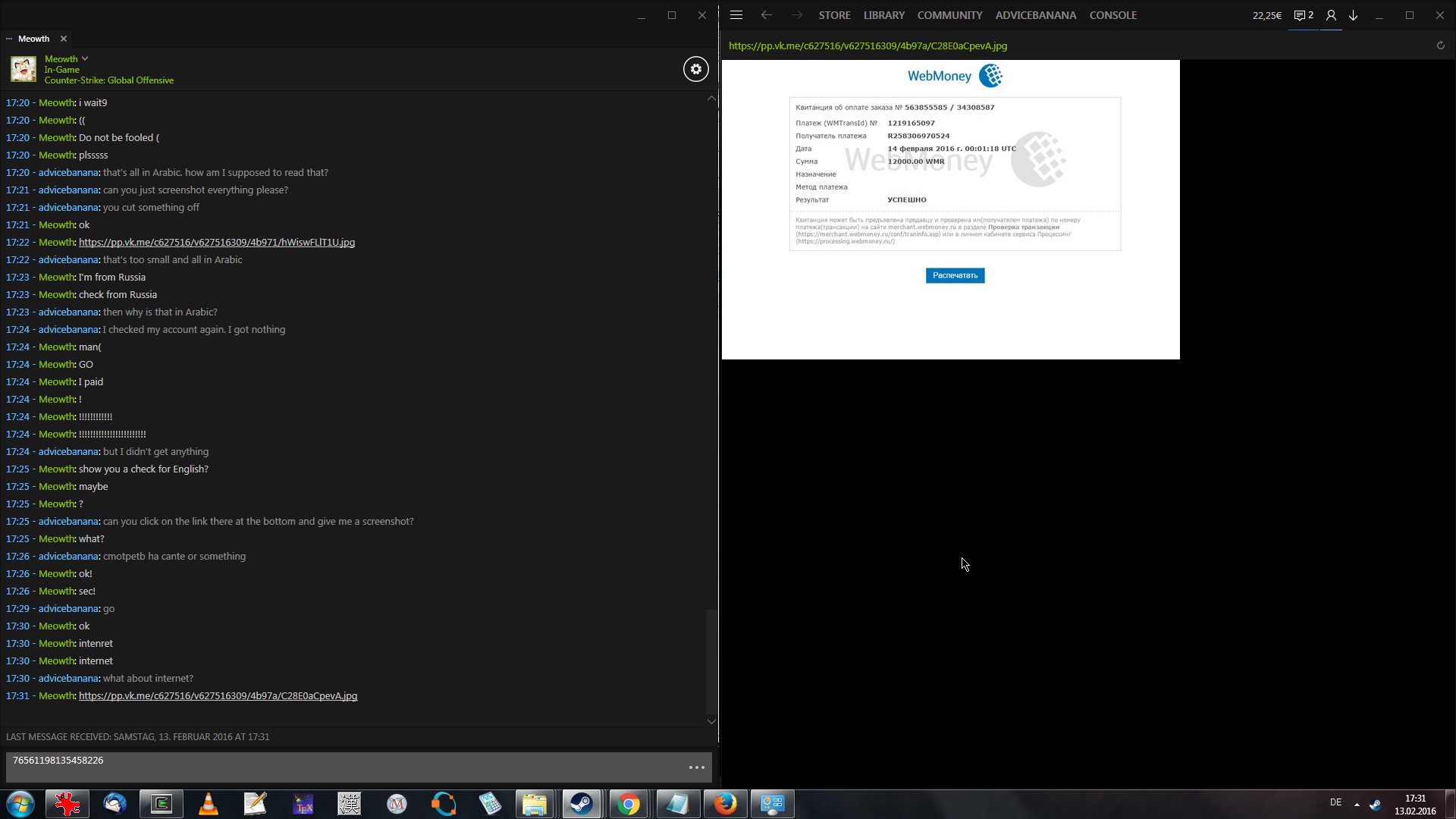Open the friends icon in header
Screen dimensions: 1456x819
click(x=1330, y=15)
